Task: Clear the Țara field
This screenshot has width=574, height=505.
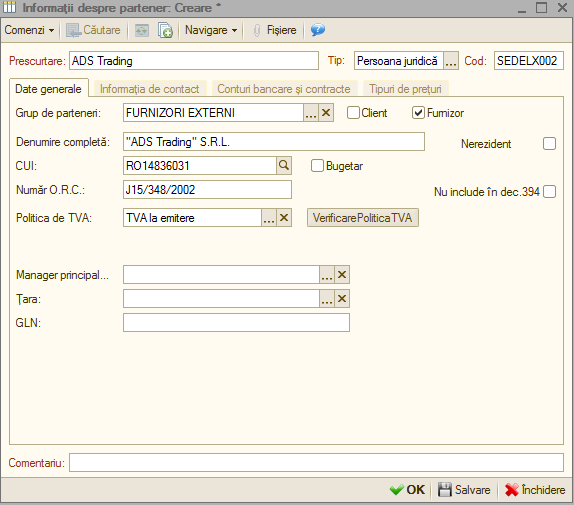Action: click(x=342, y=299)
